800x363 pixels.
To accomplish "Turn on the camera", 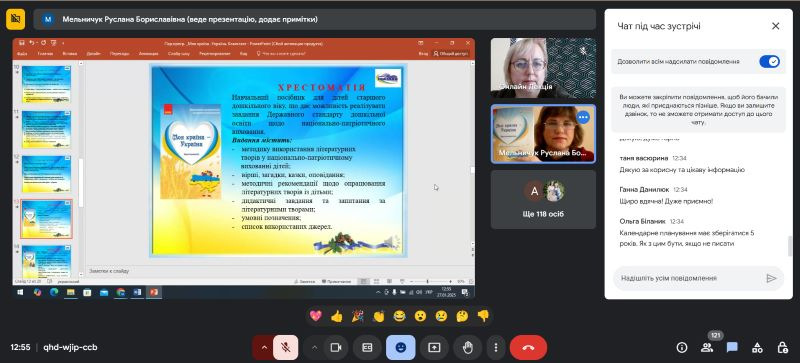I will [336, 348].
